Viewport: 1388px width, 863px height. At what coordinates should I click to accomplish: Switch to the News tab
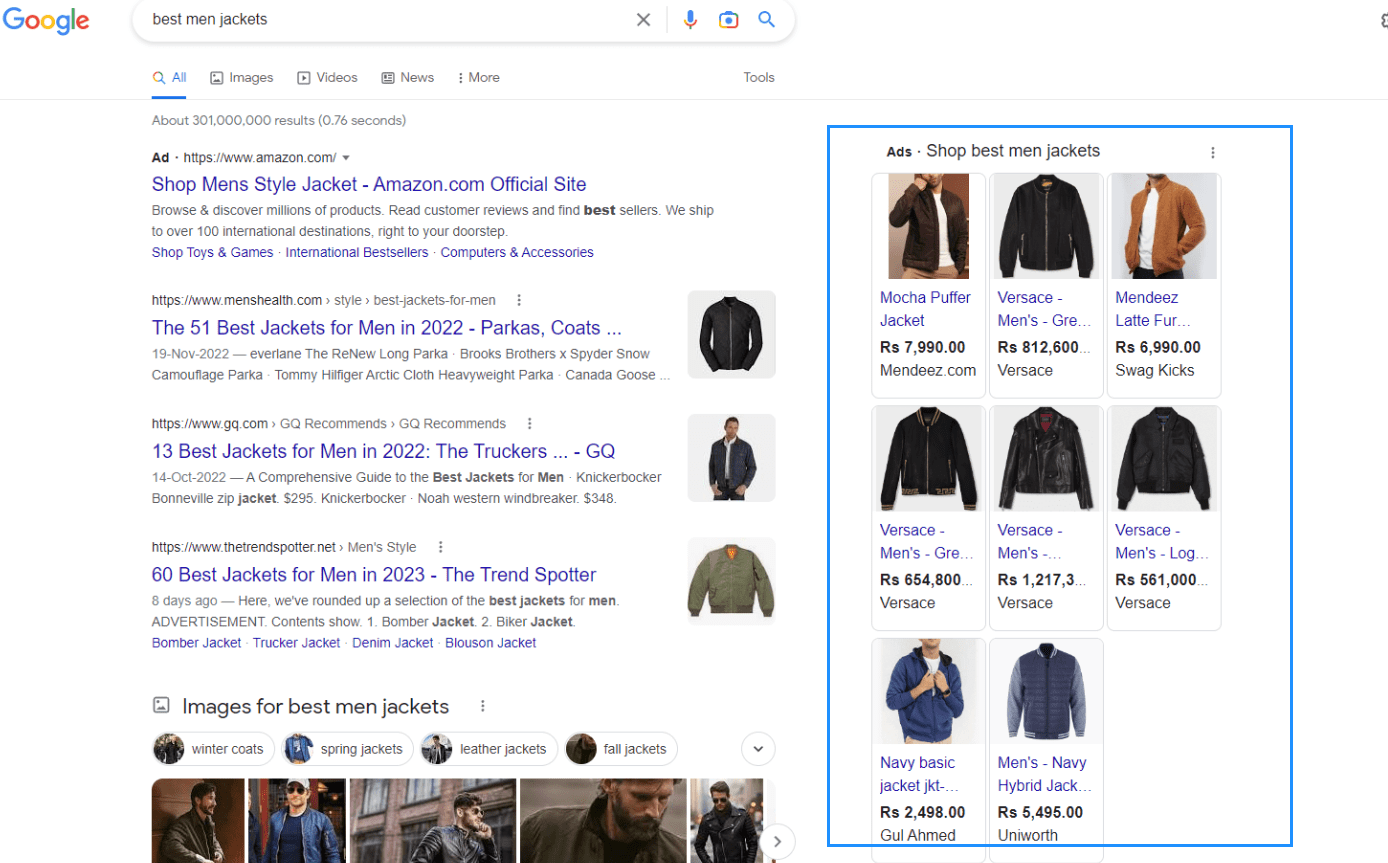click(407, 77)
